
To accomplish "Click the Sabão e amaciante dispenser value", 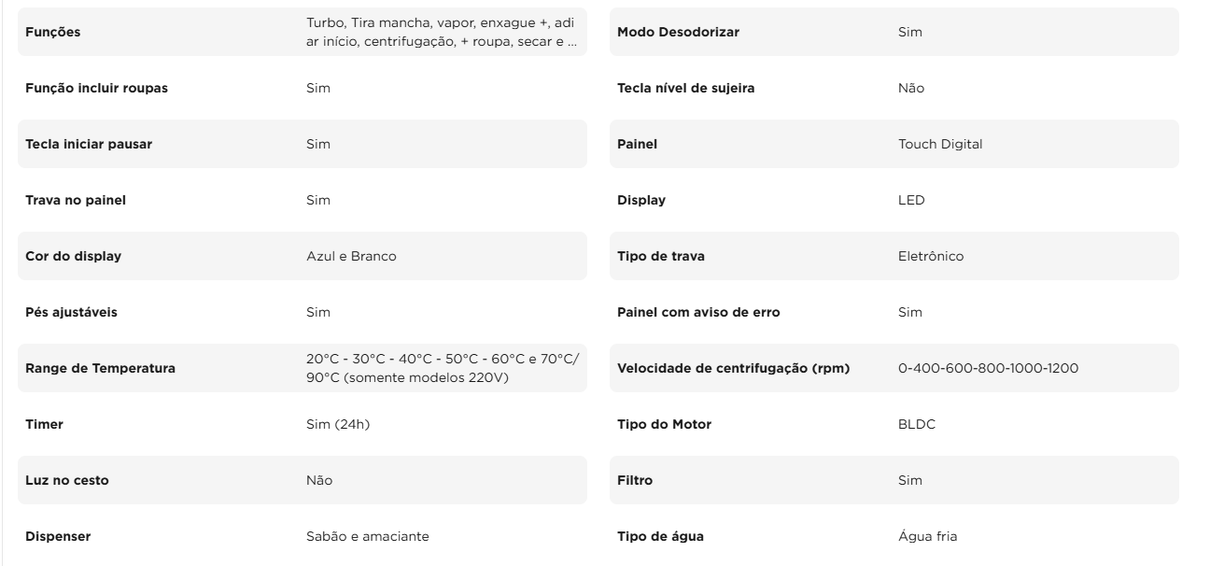I will pyautogui.click(x=367, y=536).
